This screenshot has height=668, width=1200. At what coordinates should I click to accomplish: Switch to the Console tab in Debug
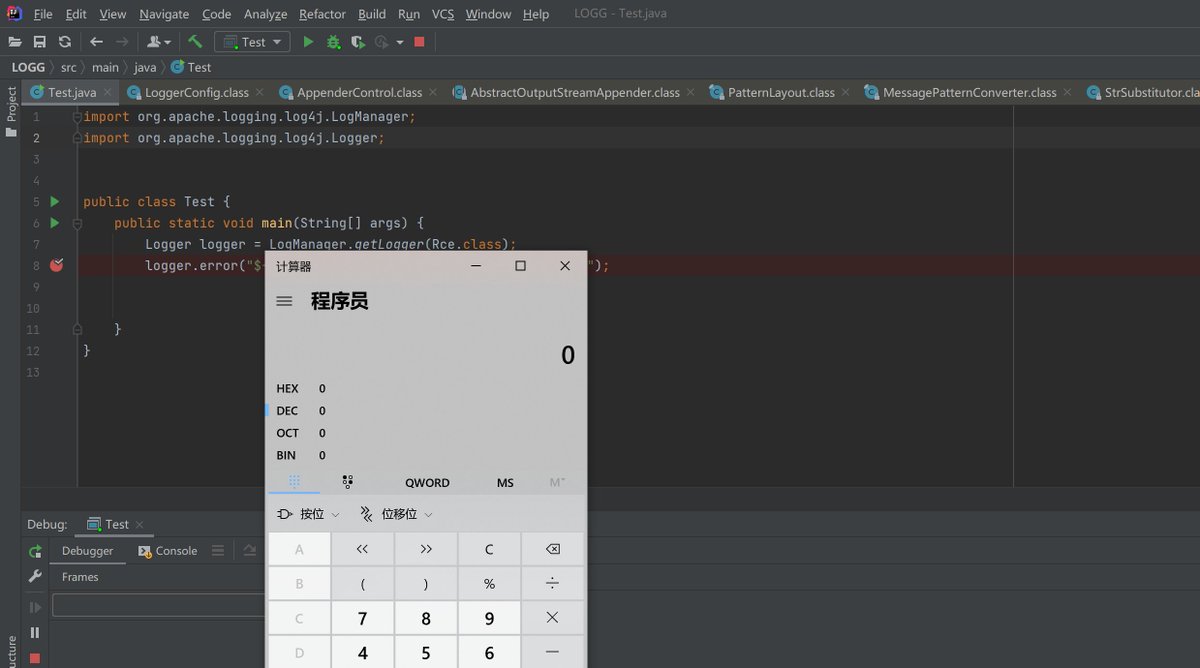pyautogui.click(x=167, y=551)
